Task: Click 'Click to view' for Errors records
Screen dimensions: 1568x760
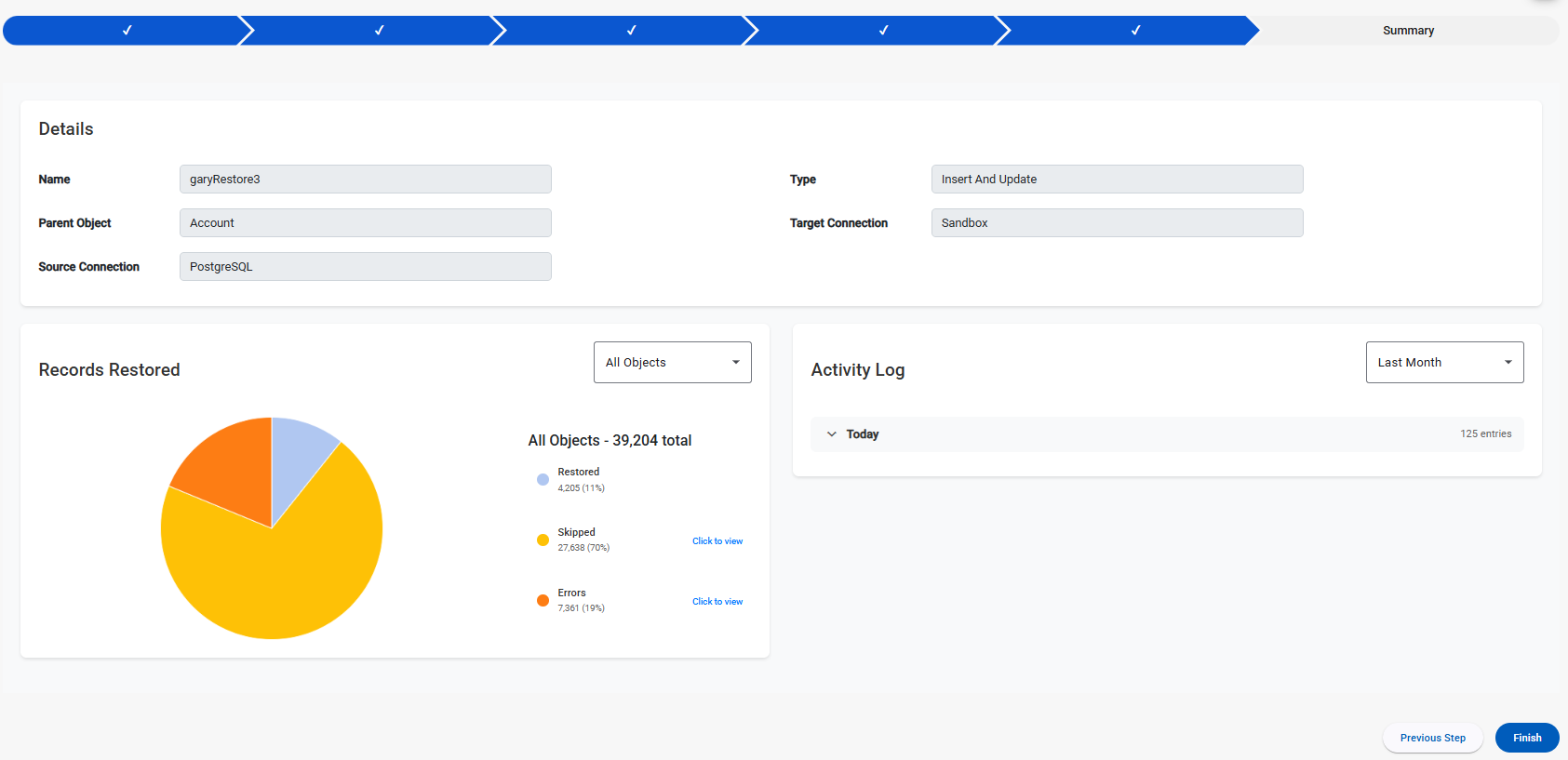Action: coord(717,602)
